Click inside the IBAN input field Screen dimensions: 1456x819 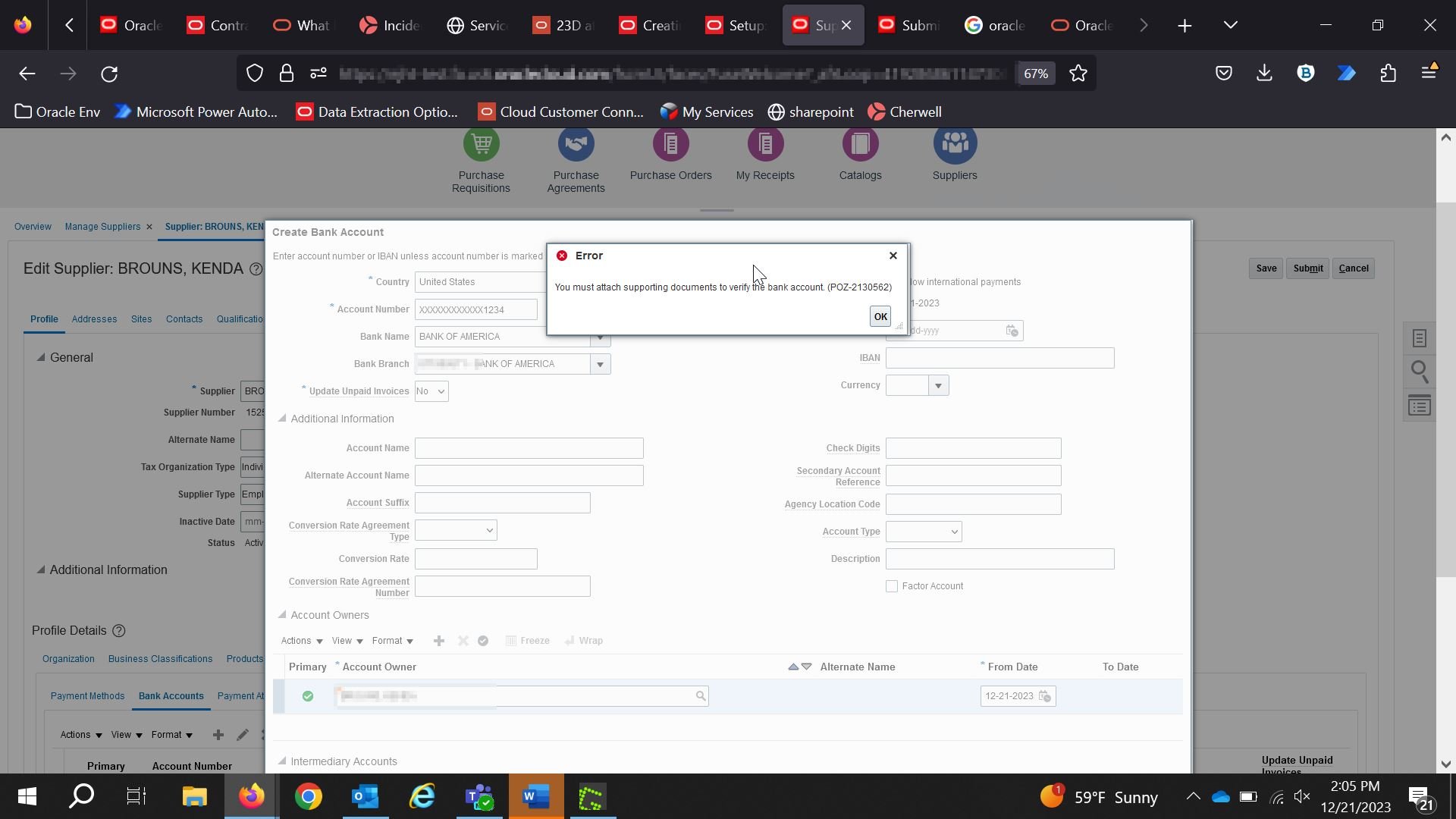click(999, 357)
